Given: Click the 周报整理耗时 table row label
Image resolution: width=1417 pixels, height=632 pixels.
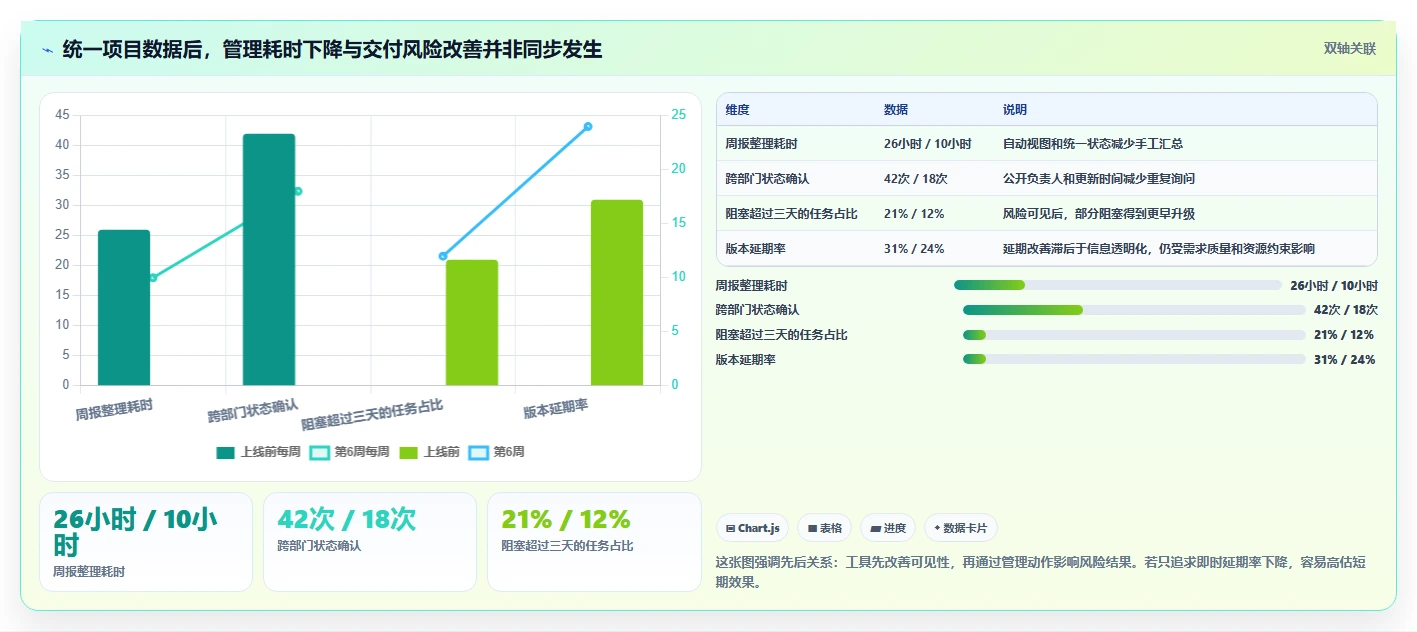Looking at the screenshot, I should [x=762, y=144].
